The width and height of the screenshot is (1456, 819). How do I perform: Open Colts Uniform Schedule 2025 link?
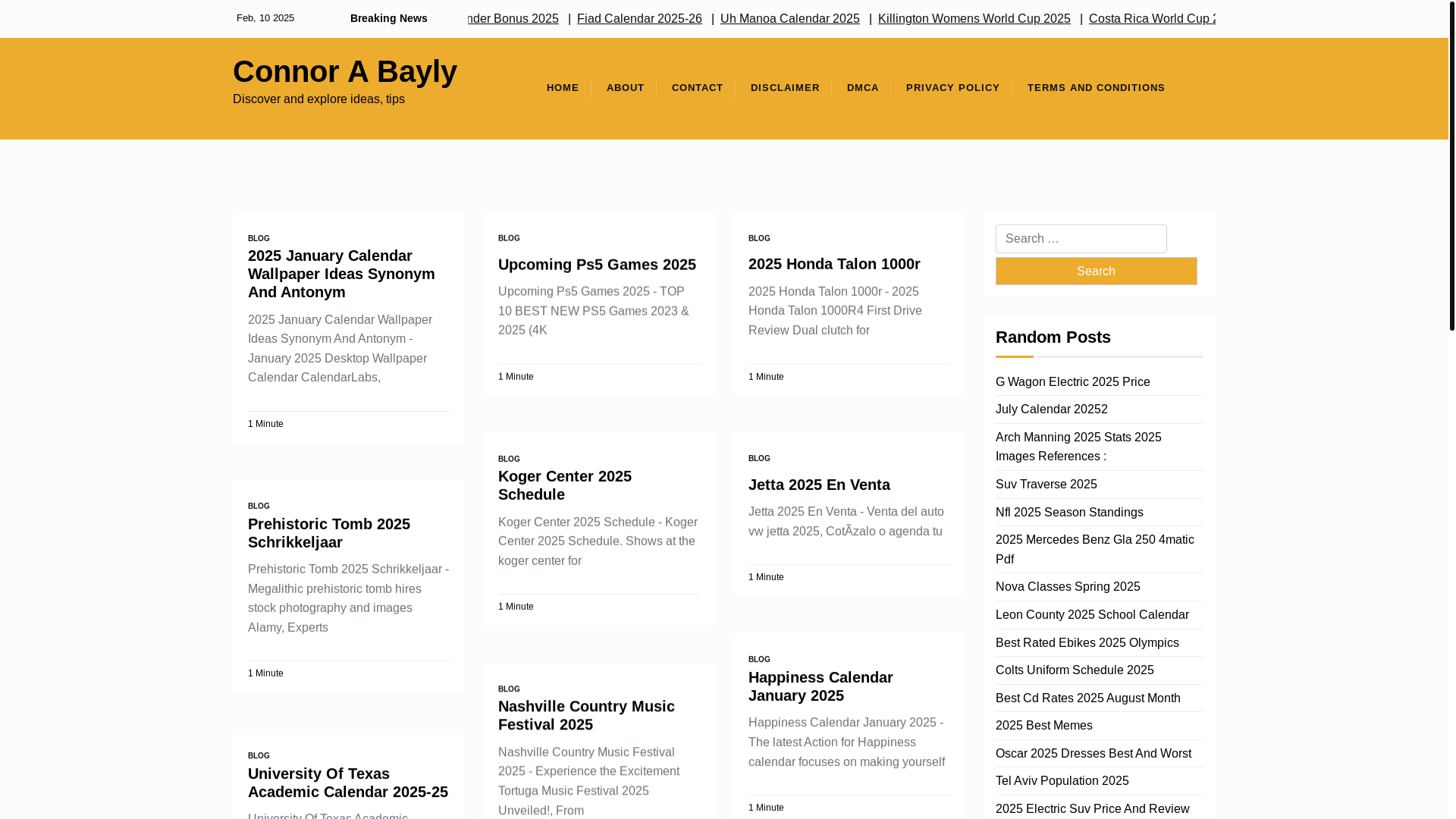1074,670
